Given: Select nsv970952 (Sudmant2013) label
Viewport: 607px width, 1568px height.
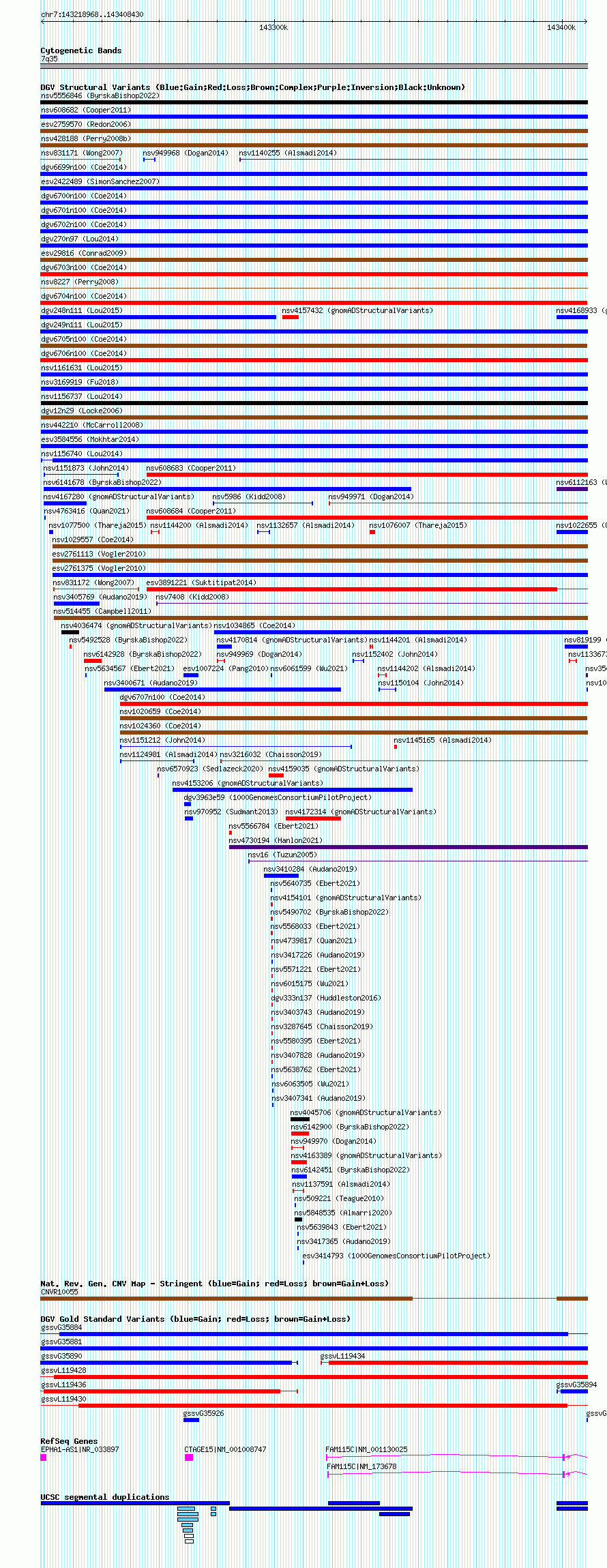Looking at the screenshot, I should 231,812.
